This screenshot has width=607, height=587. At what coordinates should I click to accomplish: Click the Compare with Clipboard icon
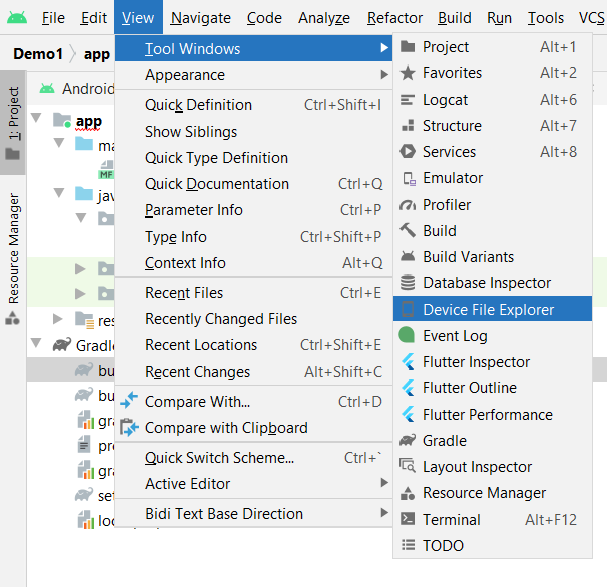[129, 427]
